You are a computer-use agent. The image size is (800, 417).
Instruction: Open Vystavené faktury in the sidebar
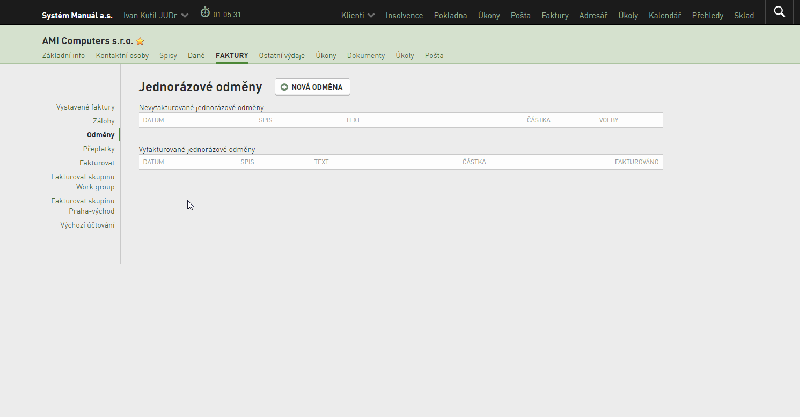tap(85, 107)
